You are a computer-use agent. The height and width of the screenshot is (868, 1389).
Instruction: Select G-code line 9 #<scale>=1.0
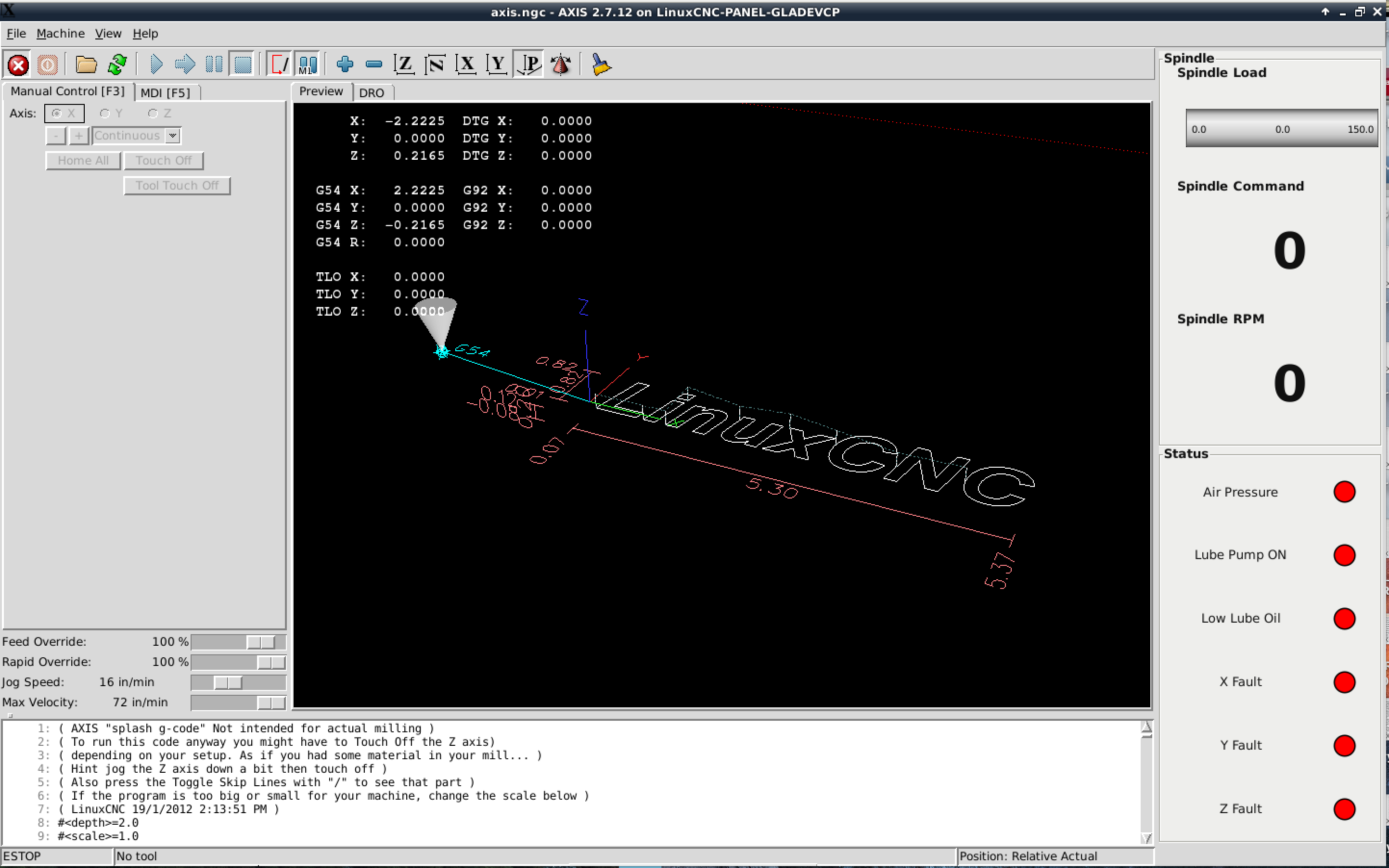click(571, 836)
